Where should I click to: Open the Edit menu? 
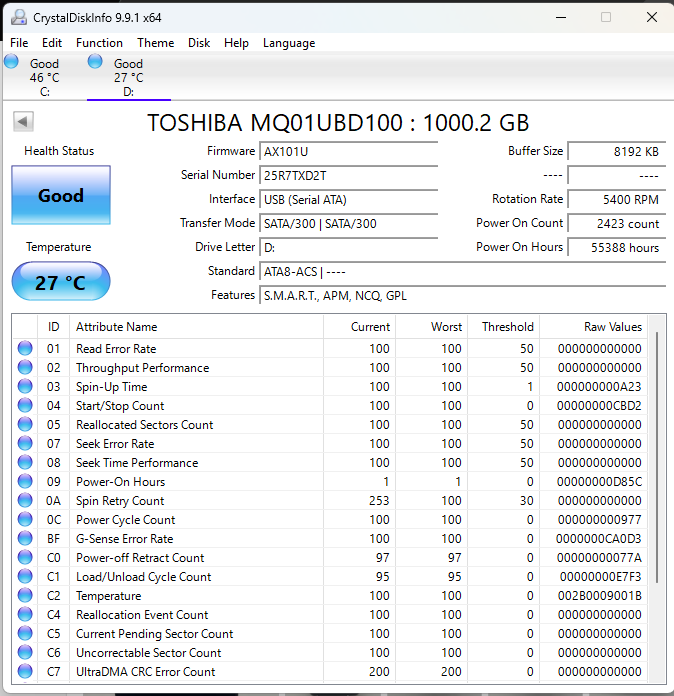tap(52, 43)
